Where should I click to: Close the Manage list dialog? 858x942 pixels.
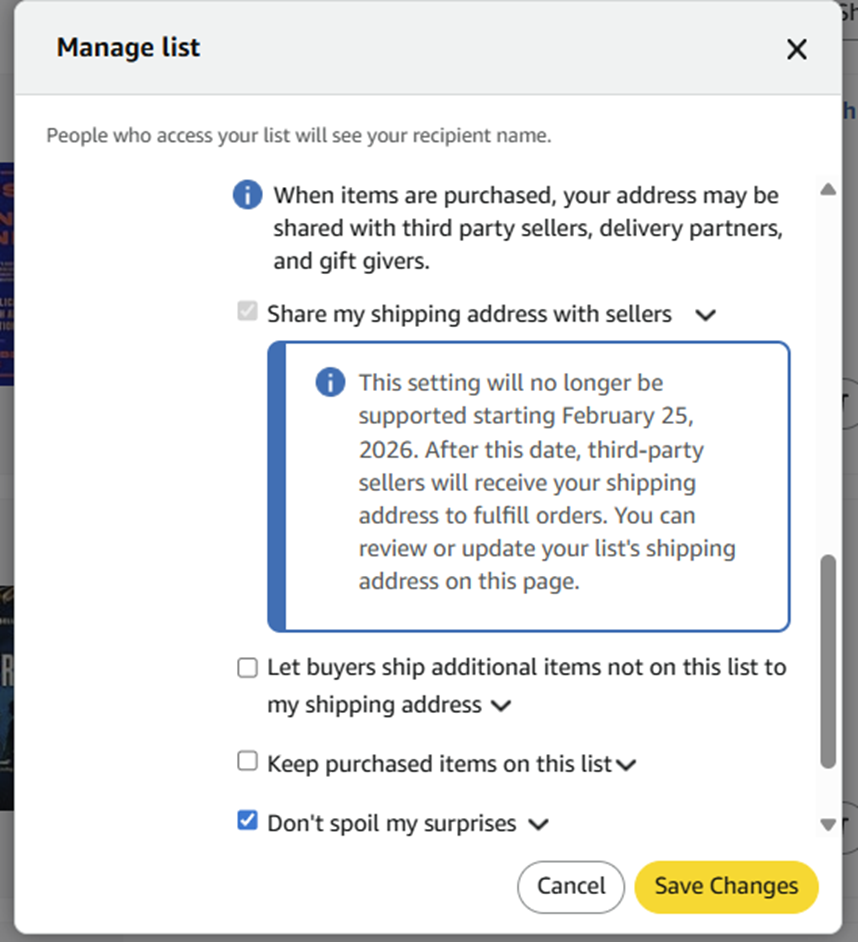pyautogui.click(x=796, y=49)
